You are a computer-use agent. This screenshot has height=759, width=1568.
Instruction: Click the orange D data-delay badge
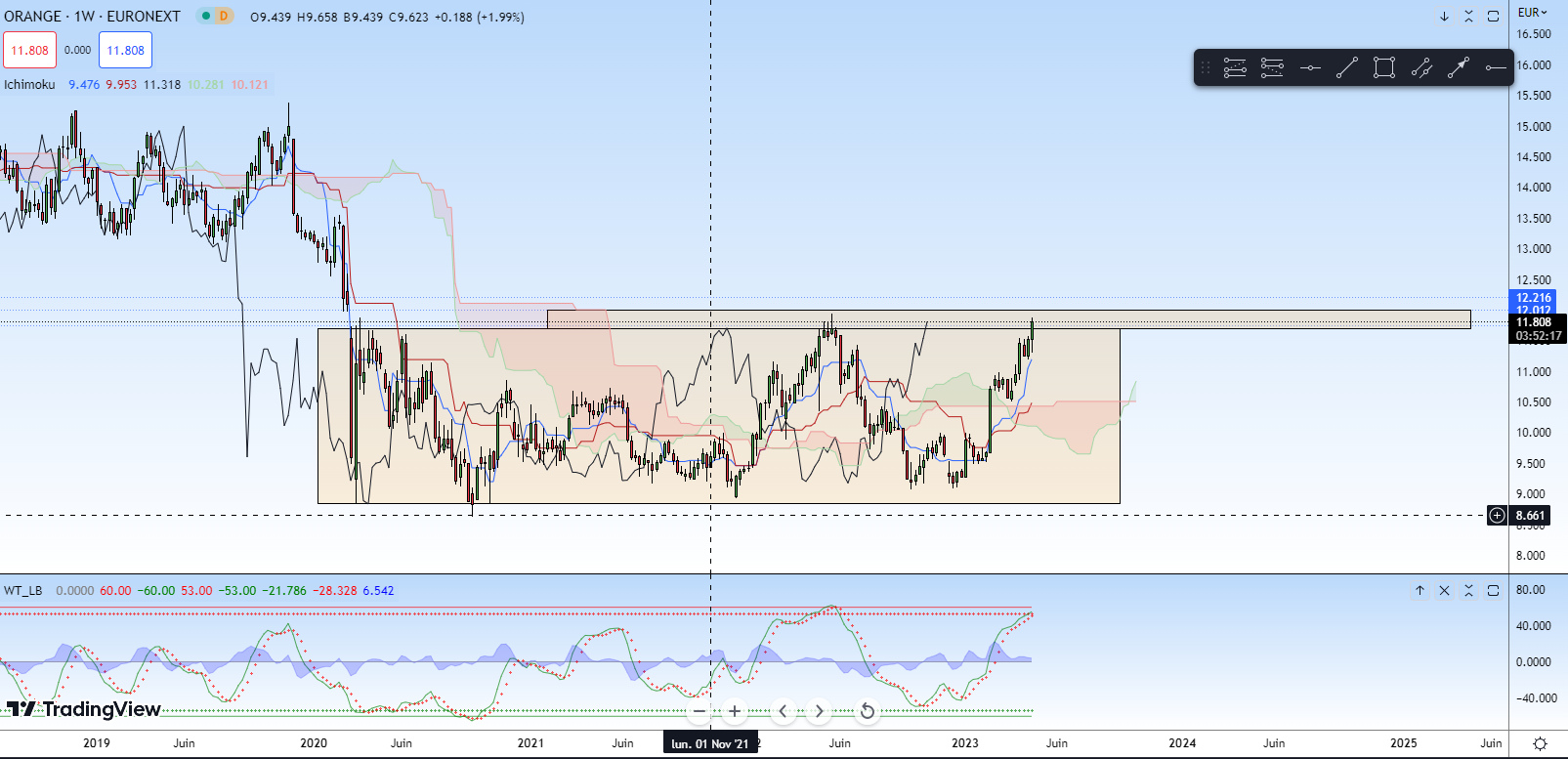pos(224,17)
